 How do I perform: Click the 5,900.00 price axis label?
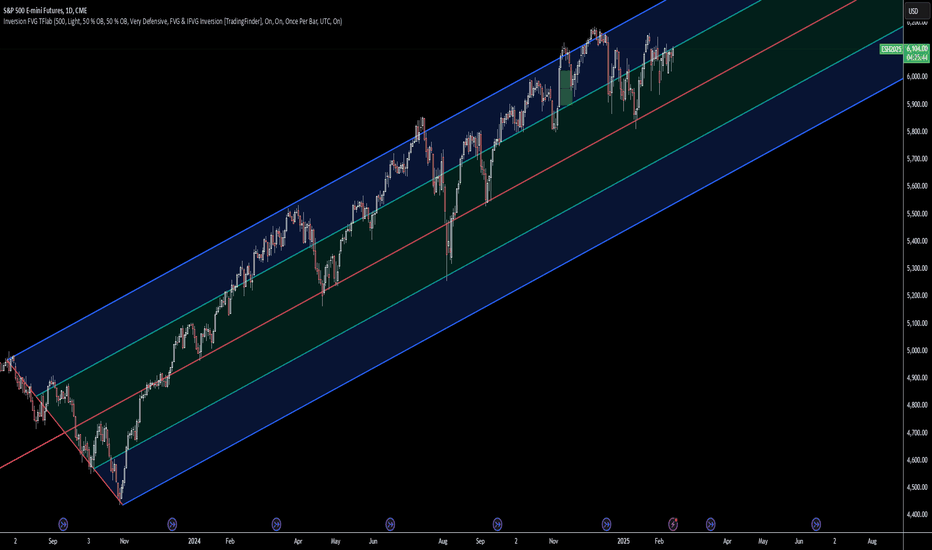pyautogui.click(x=917, y=104)
